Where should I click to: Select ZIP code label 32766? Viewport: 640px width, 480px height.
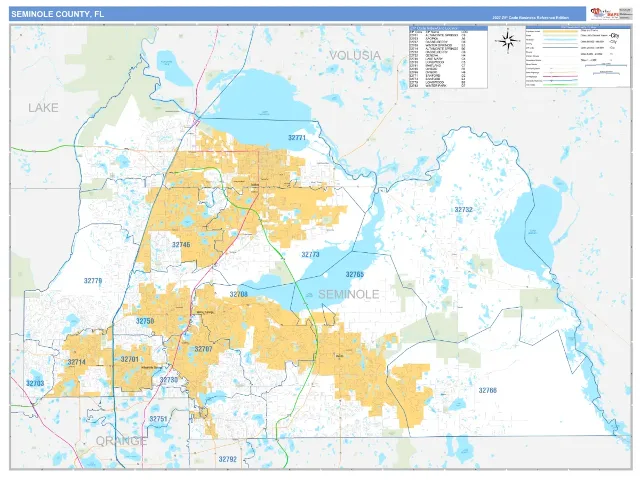(x=488, y=390)
